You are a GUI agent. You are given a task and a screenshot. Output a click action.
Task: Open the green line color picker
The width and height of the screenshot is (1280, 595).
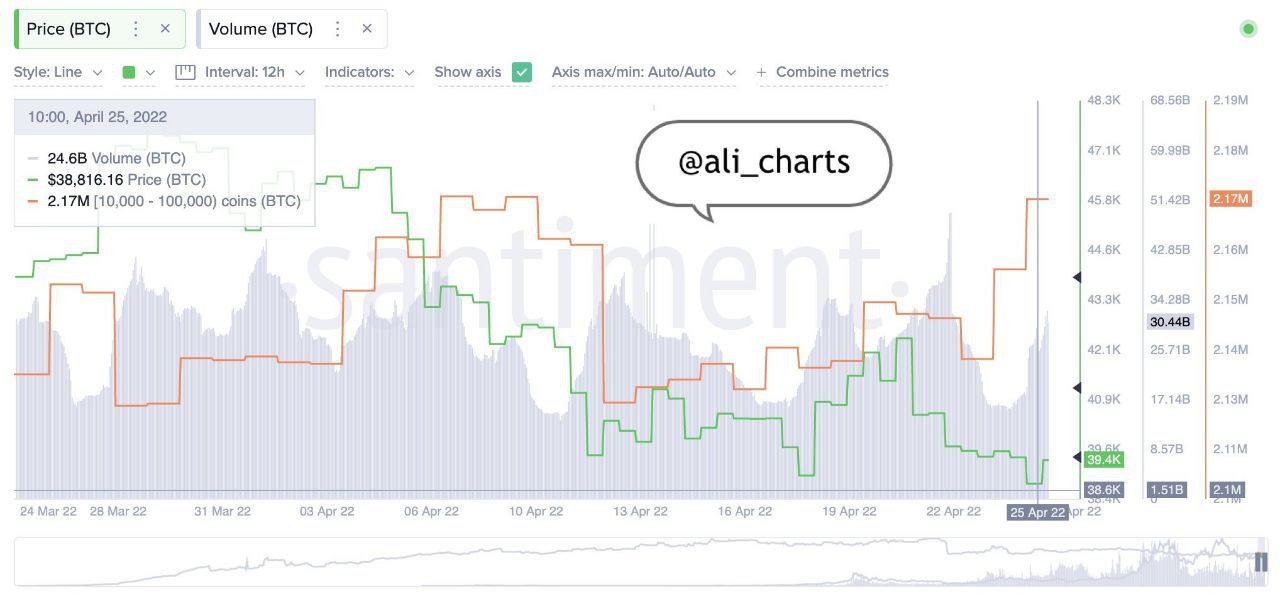(x=138, y=72)
